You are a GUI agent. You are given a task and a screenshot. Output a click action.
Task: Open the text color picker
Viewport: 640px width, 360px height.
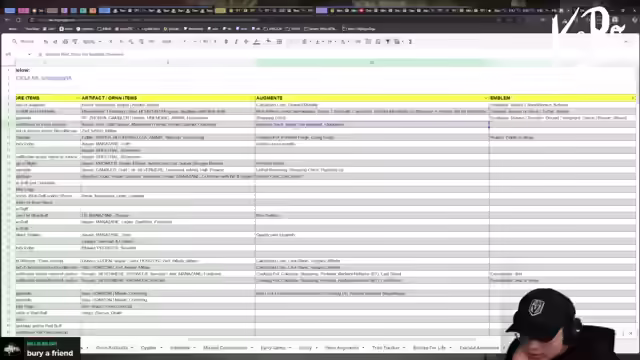point(256,42)
